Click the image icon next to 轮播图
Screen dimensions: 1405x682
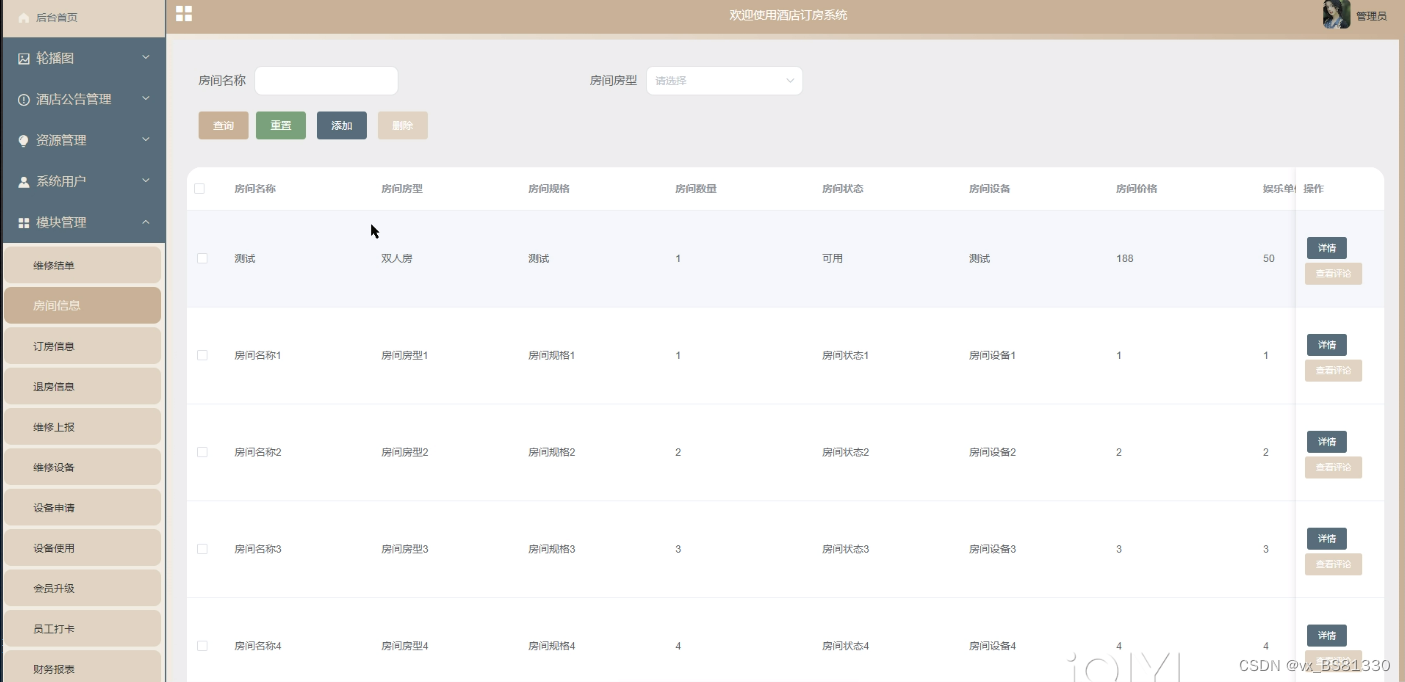coord(24,59)
